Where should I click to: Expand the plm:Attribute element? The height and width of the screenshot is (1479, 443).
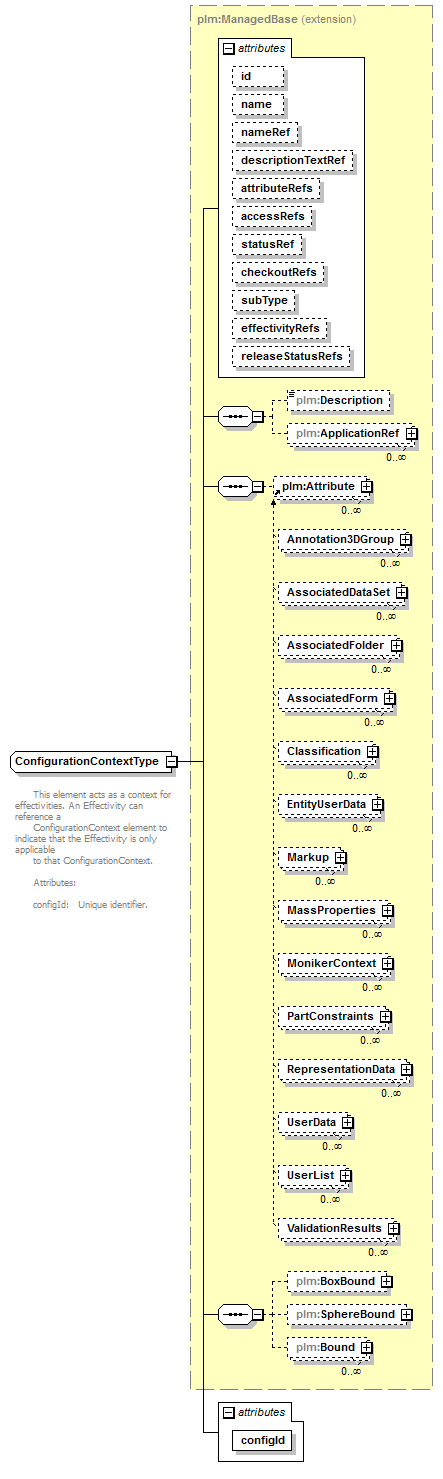point(367,487)
